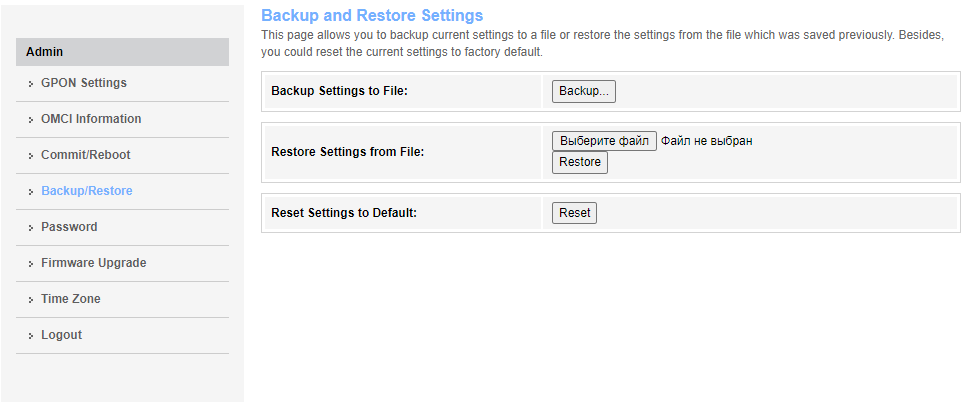This screenshot has height=406, width=969.
Task: Open the Commit/Reboot menu page
Action: pos(85,155)
